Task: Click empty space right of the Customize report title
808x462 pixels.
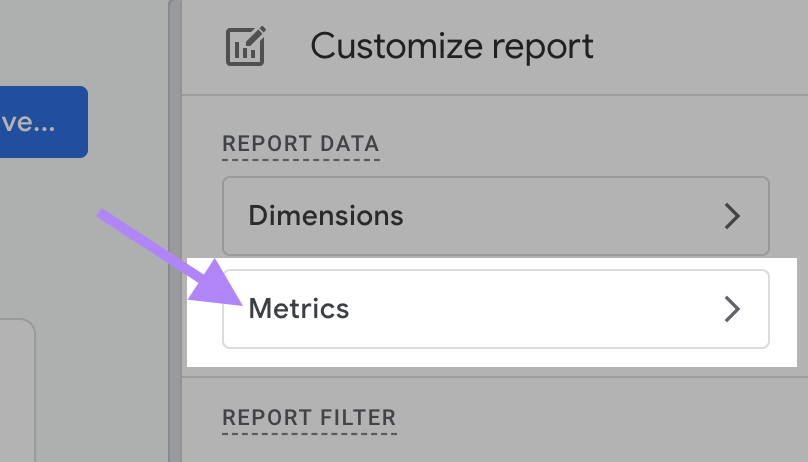Action: (700, 46)
